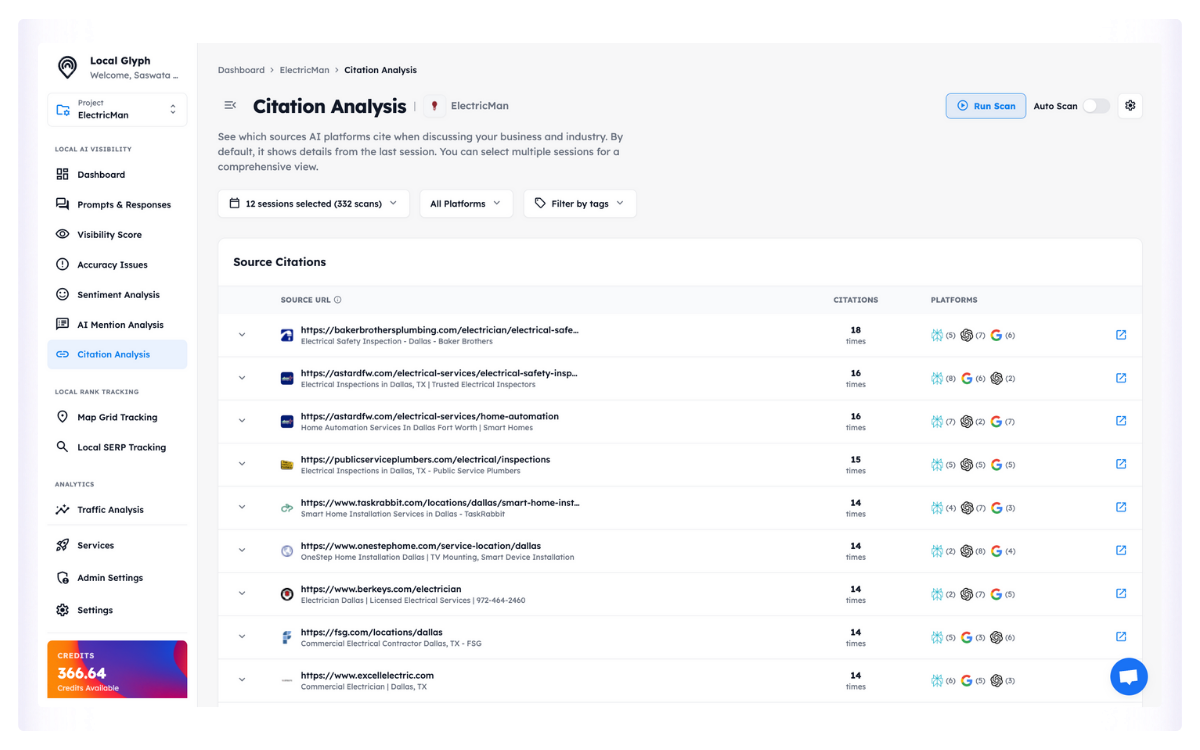This screenshot has height=750, width=1200.
Task: Open the chat support bubble
Action: coord(1128,677)
